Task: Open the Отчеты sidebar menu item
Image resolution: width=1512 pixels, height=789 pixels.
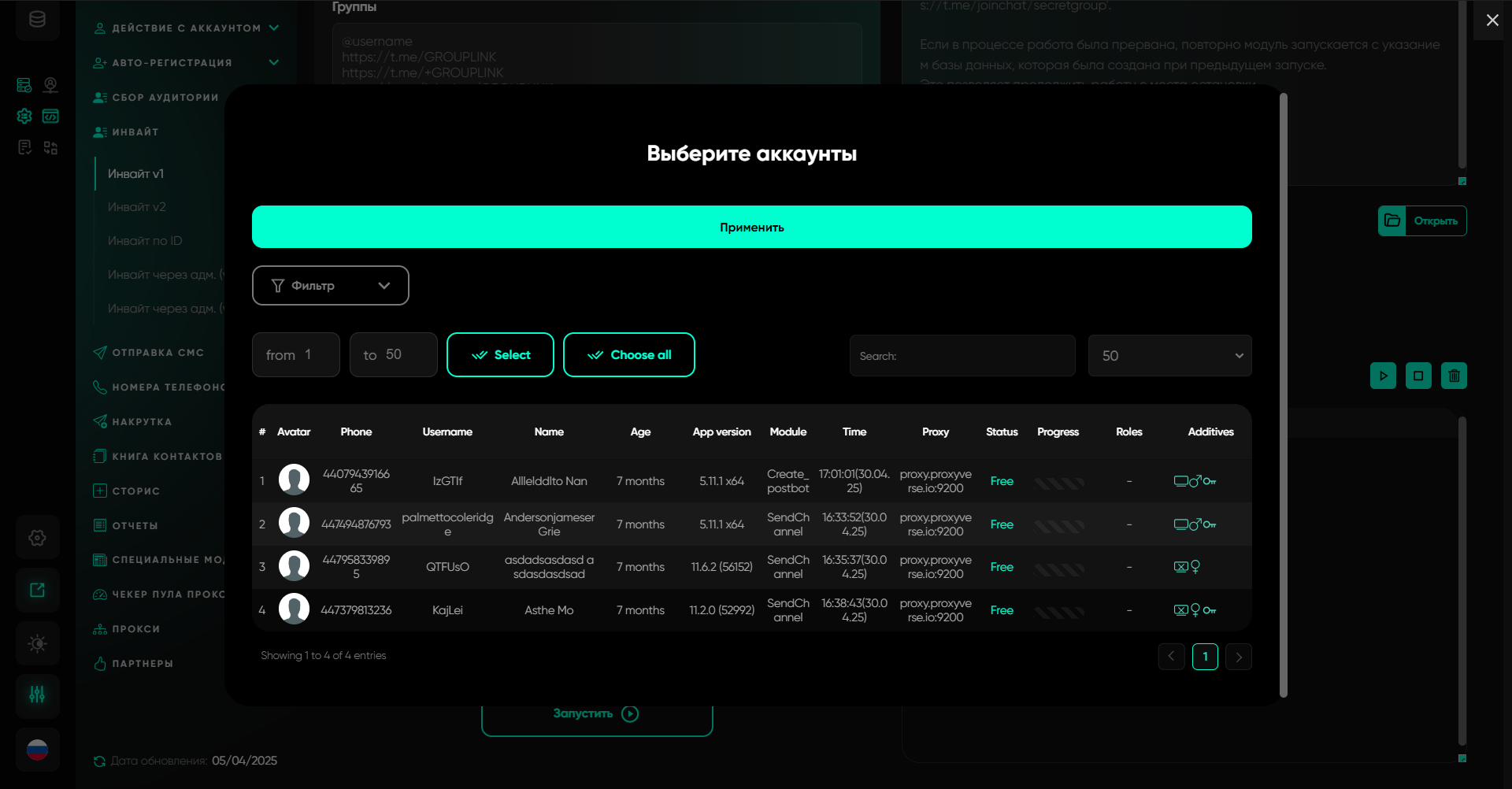Action: (x=135, y=525)
